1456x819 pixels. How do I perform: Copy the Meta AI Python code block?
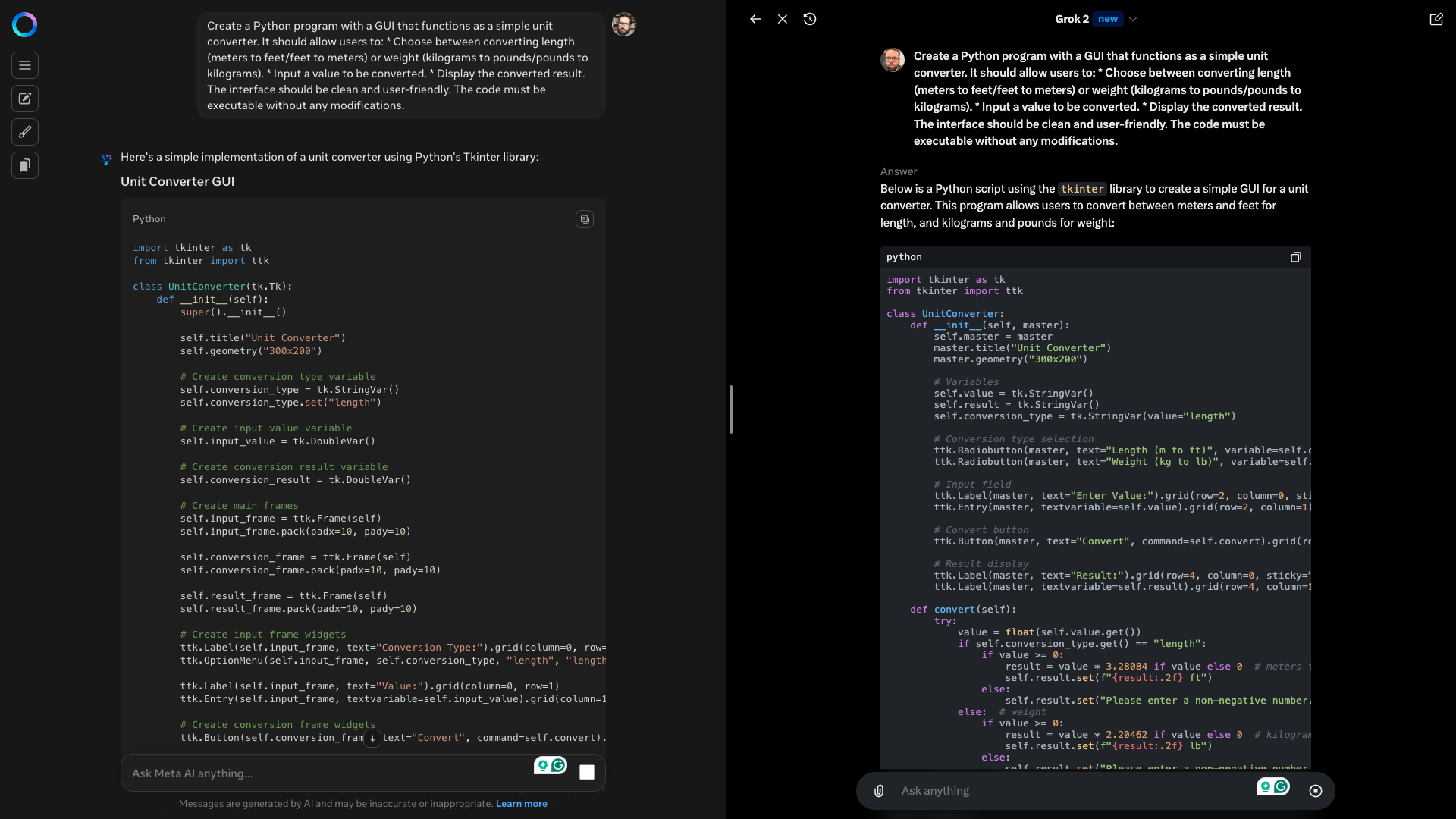click(584, 219)
